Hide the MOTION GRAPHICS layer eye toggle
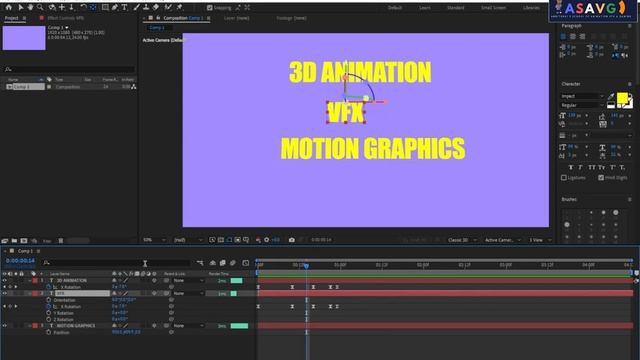This screenshot has height=360, width=640. 4,326
